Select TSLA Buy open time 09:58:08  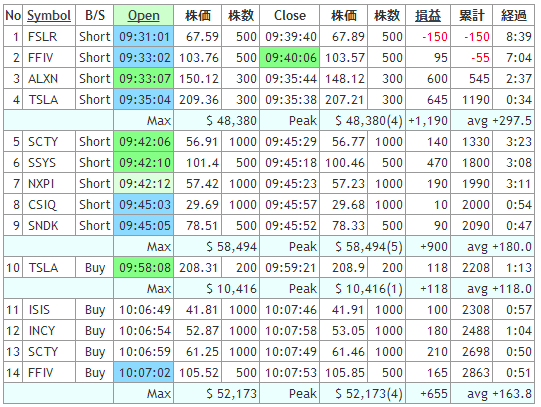pos(144,268)
